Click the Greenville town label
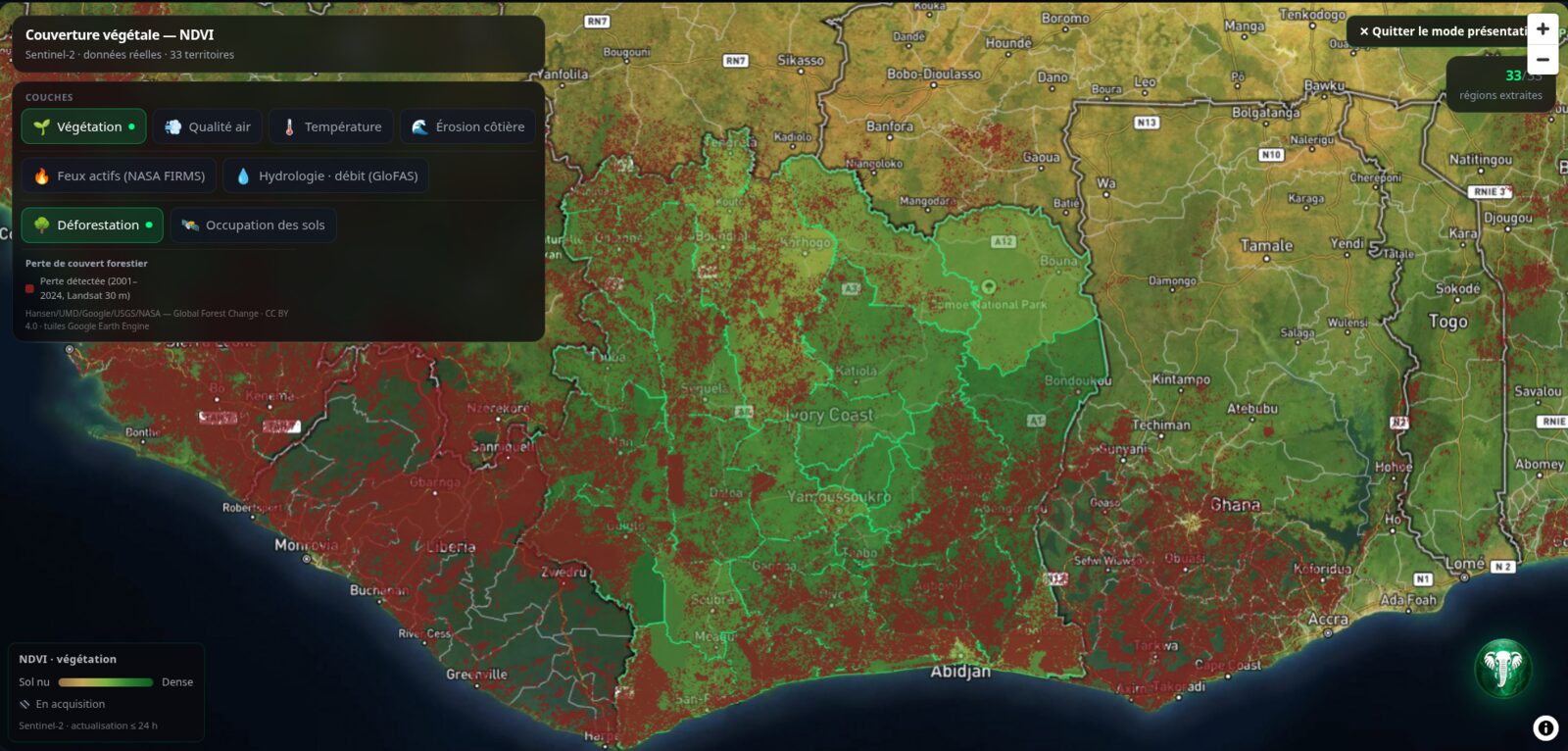The width and height of the screenshot is (1568, 751). click(477, 675)
